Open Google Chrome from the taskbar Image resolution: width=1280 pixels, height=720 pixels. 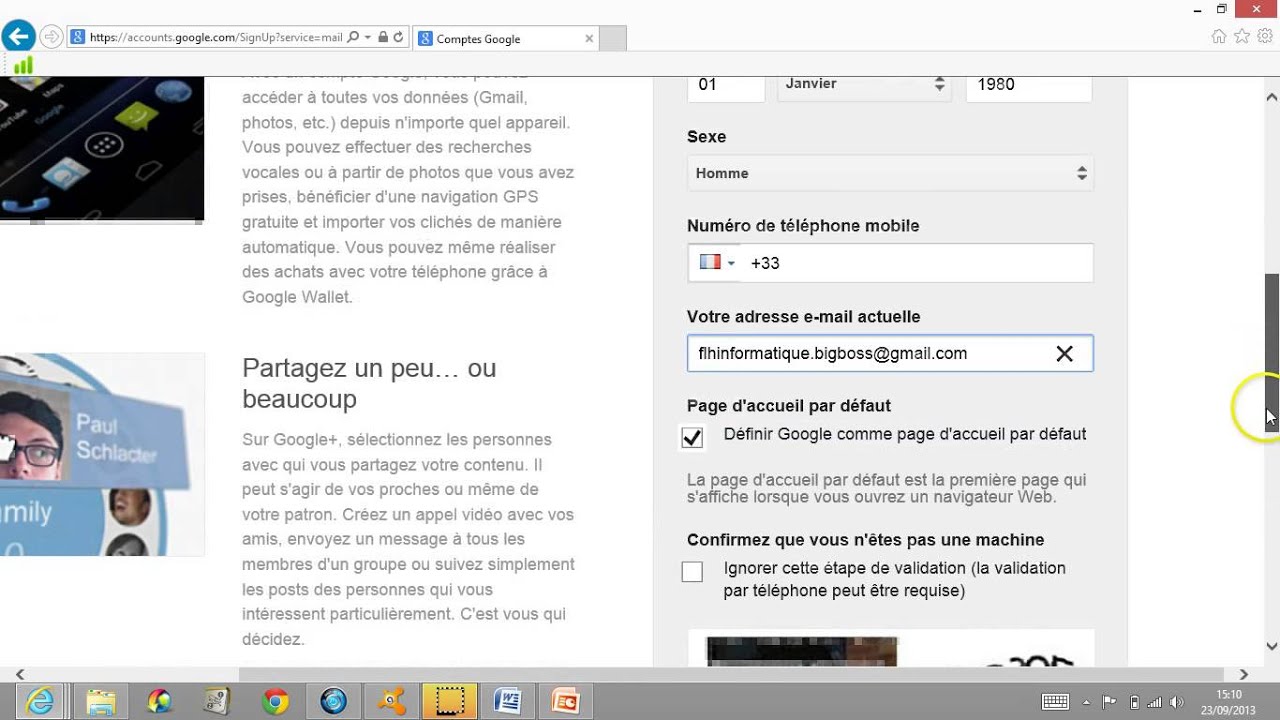tap(275, 702)
